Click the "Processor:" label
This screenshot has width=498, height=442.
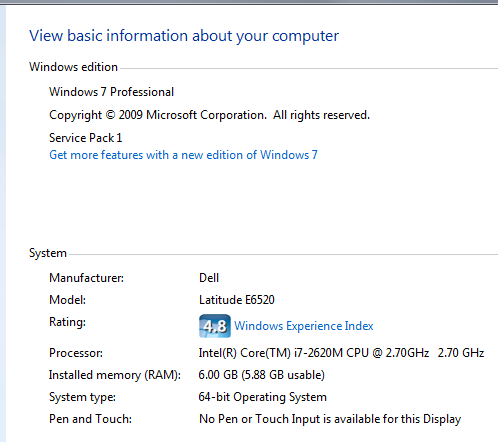coord(76,353)
